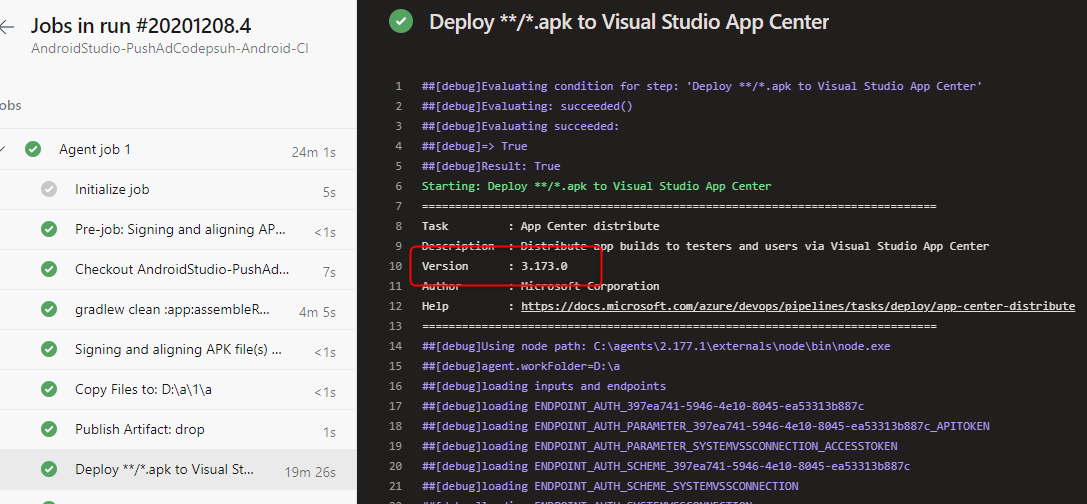Click line number 10 in log gutter
1087x504 pixels.
click(x=395, y=266)
